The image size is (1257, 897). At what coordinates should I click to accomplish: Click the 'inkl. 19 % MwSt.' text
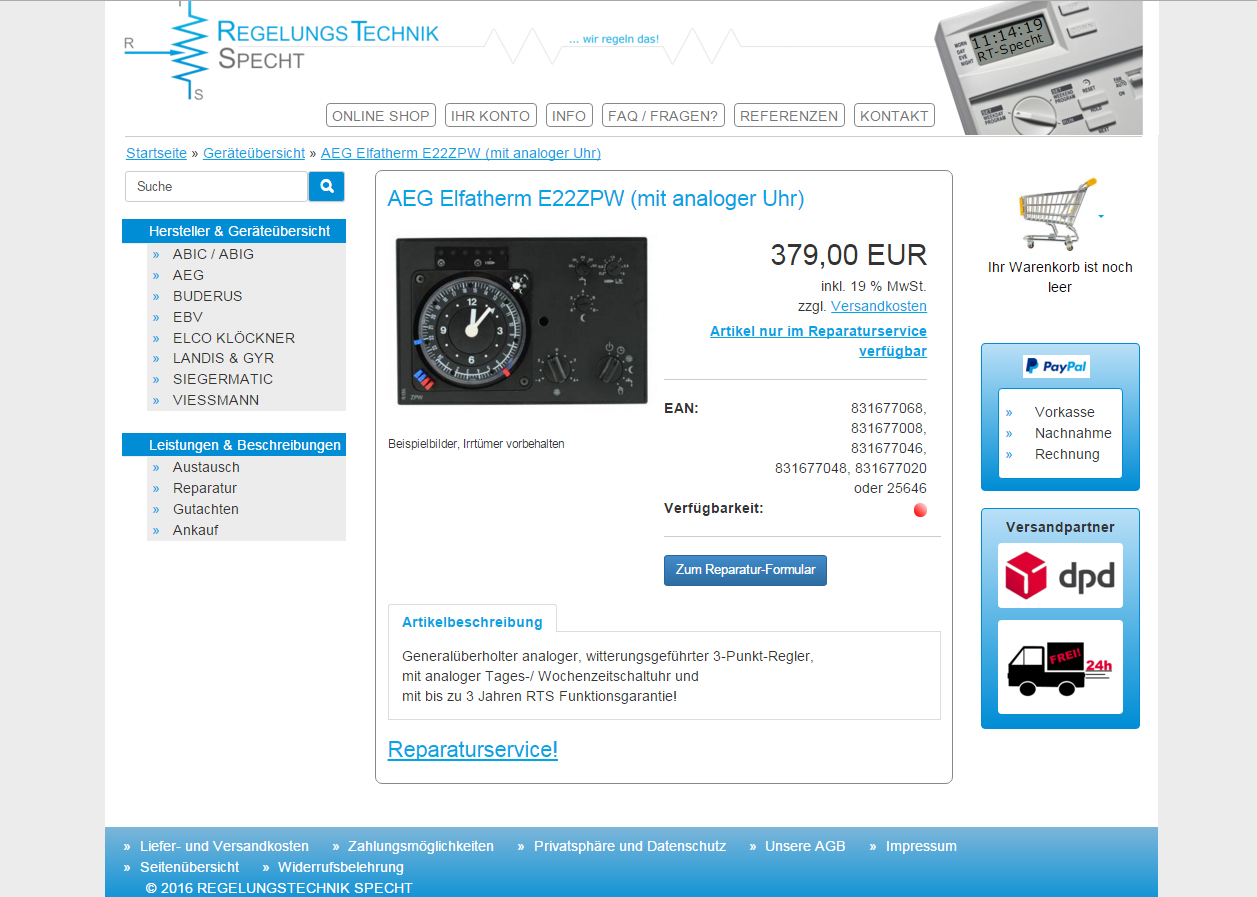click(x=874, y=286)
